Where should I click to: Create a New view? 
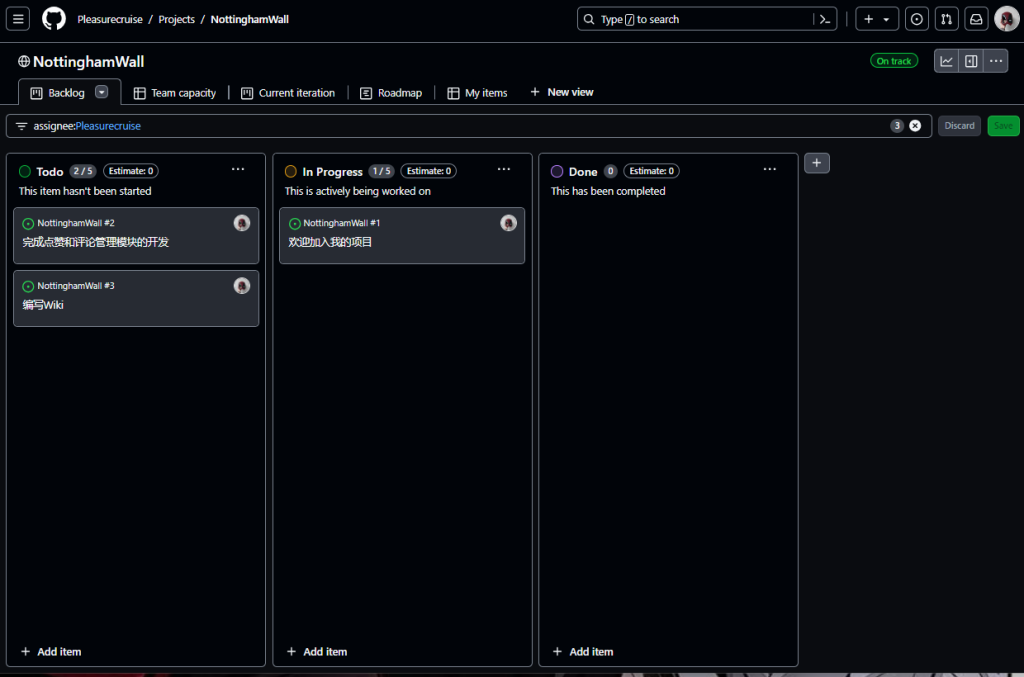click(562, 92)
